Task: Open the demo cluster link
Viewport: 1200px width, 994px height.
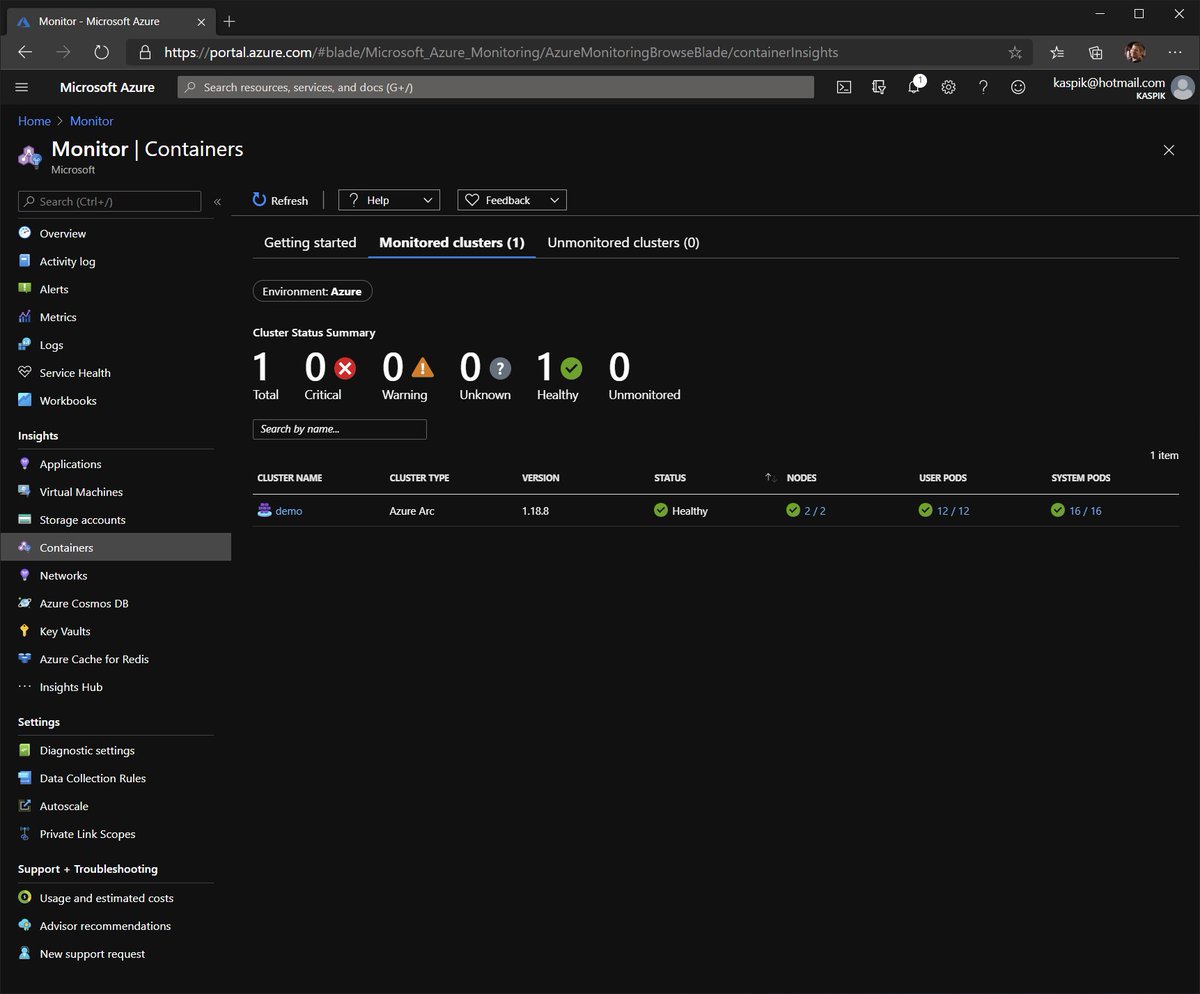Action: 289,511
